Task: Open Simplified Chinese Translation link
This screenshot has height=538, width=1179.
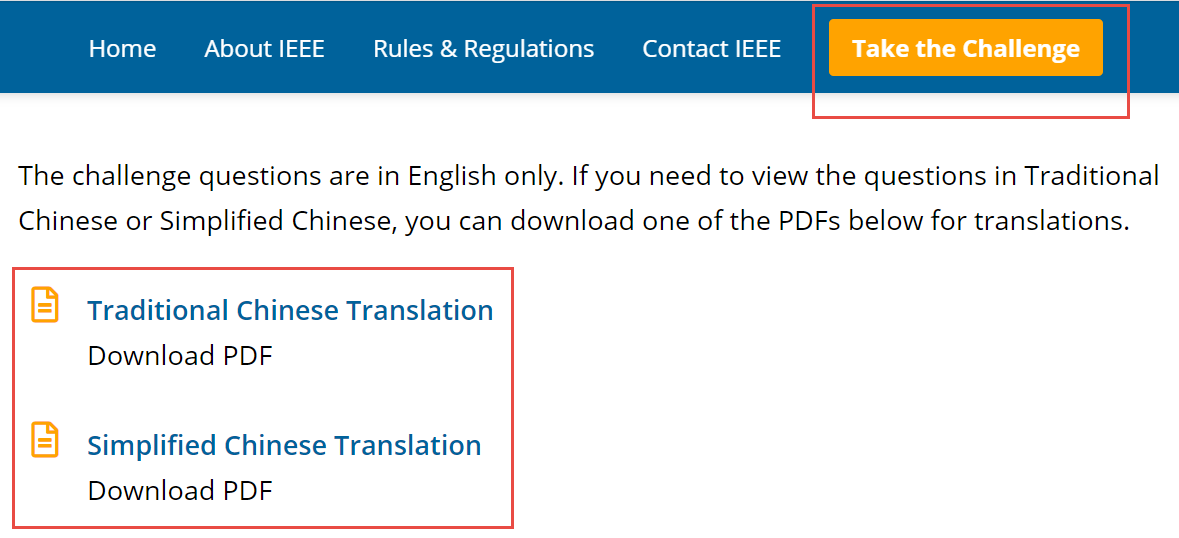Action: pos(284,445)
